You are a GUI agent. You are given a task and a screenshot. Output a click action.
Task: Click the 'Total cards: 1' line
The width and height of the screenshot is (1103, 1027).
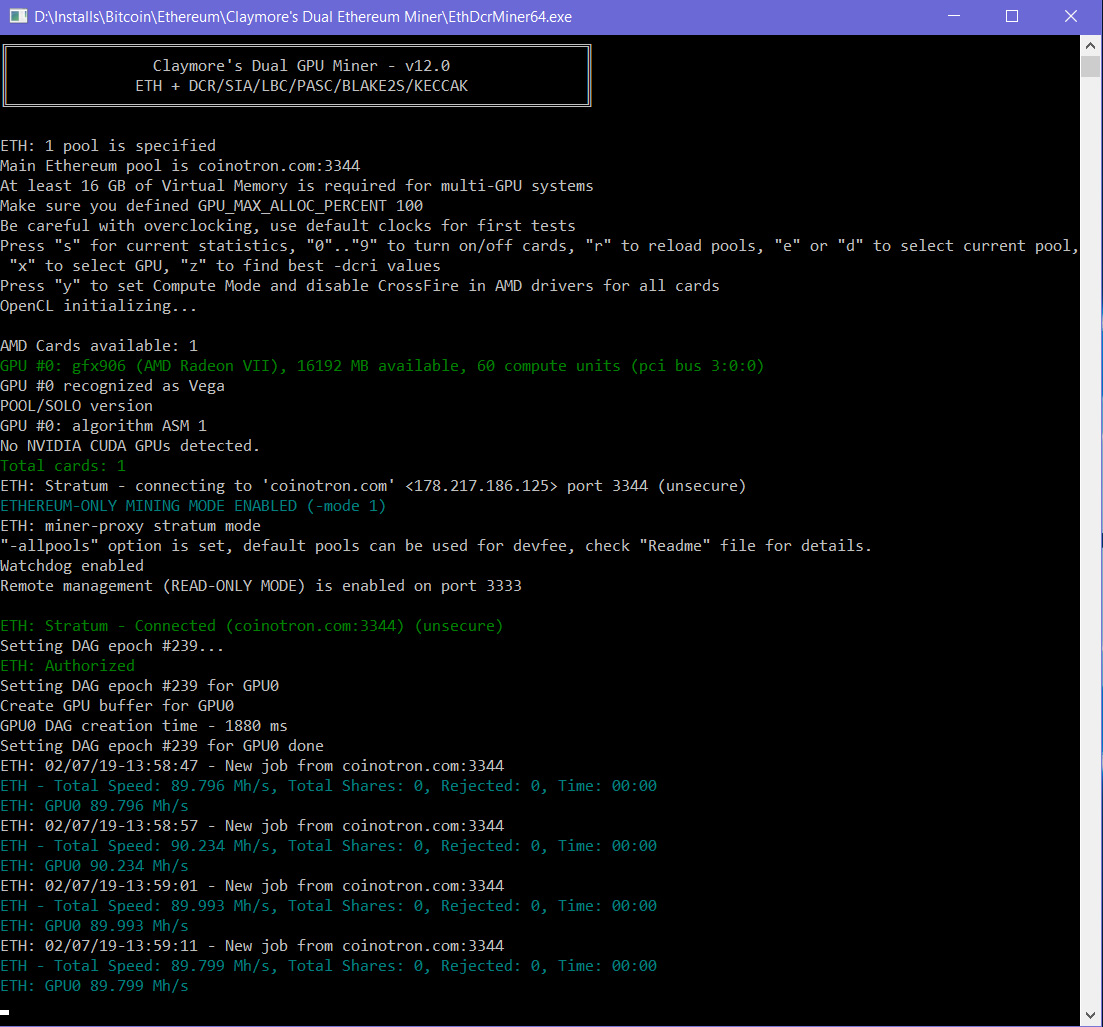(63, 466)
